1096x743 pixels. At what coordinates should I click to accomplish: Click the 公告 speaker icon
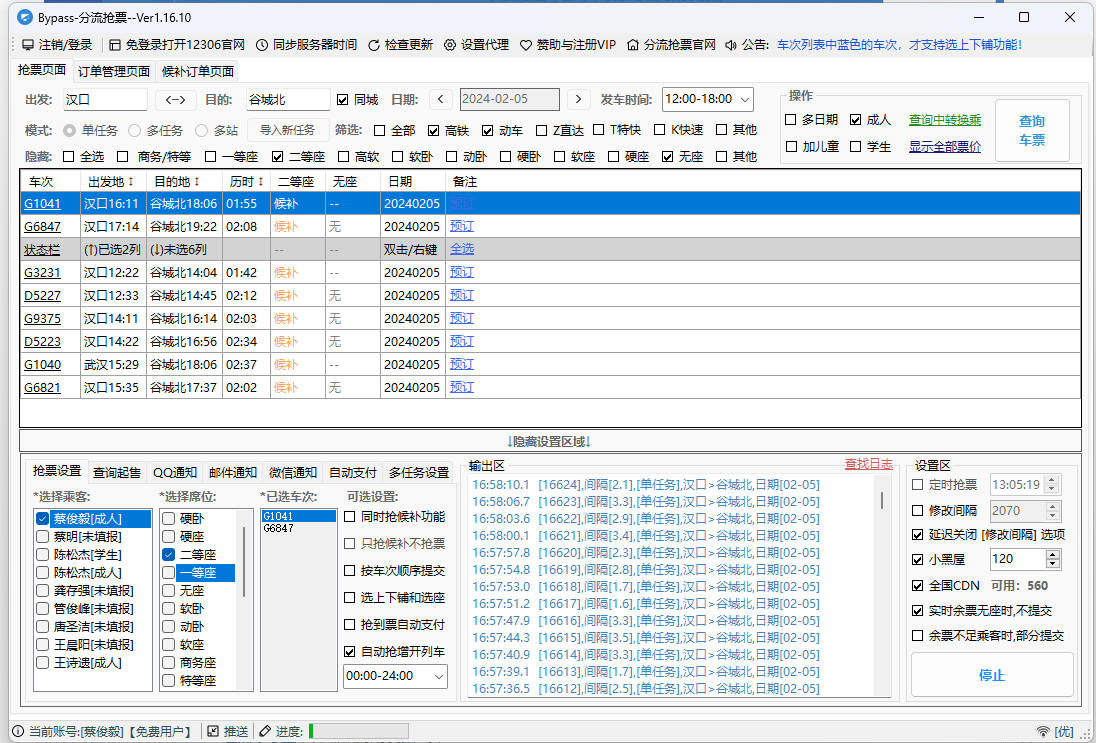[x=731, y=45]
